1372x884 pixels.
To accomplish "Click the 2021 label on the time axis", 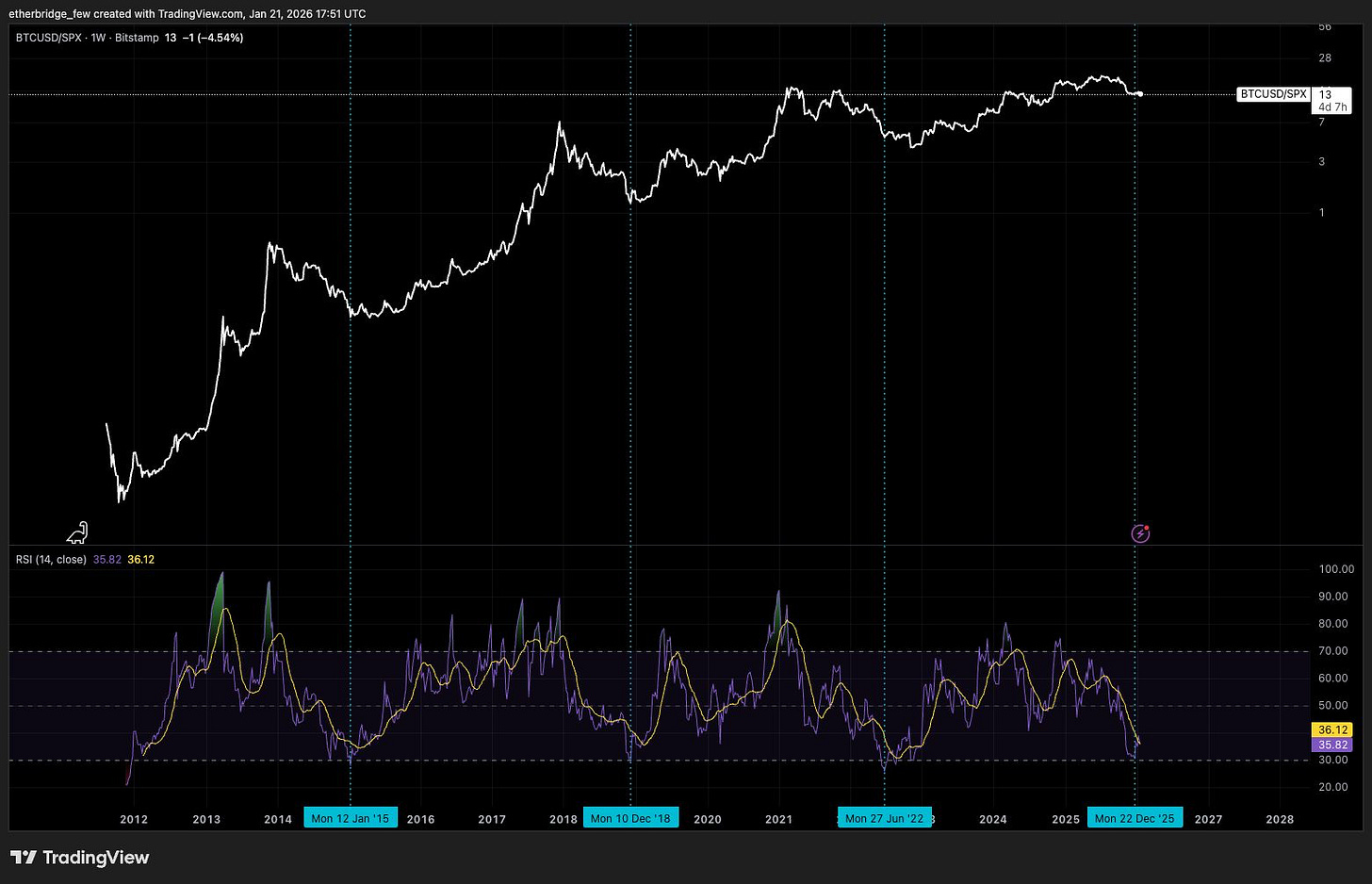I will (x=779, y=819).
